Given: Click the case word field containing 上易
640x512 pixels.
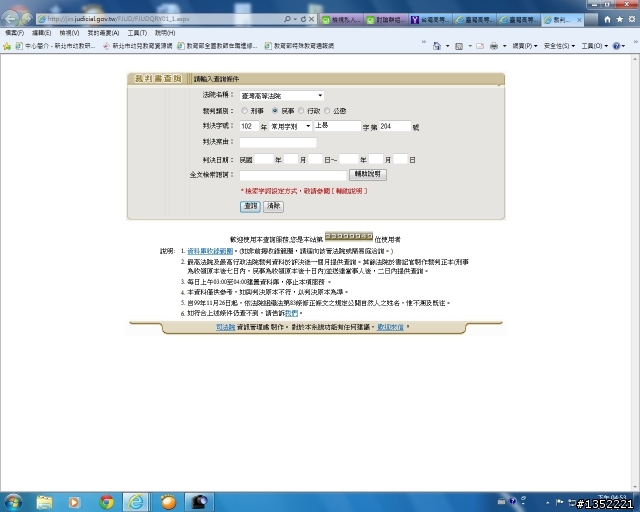Looking at the screenshot, I should 337,126.
